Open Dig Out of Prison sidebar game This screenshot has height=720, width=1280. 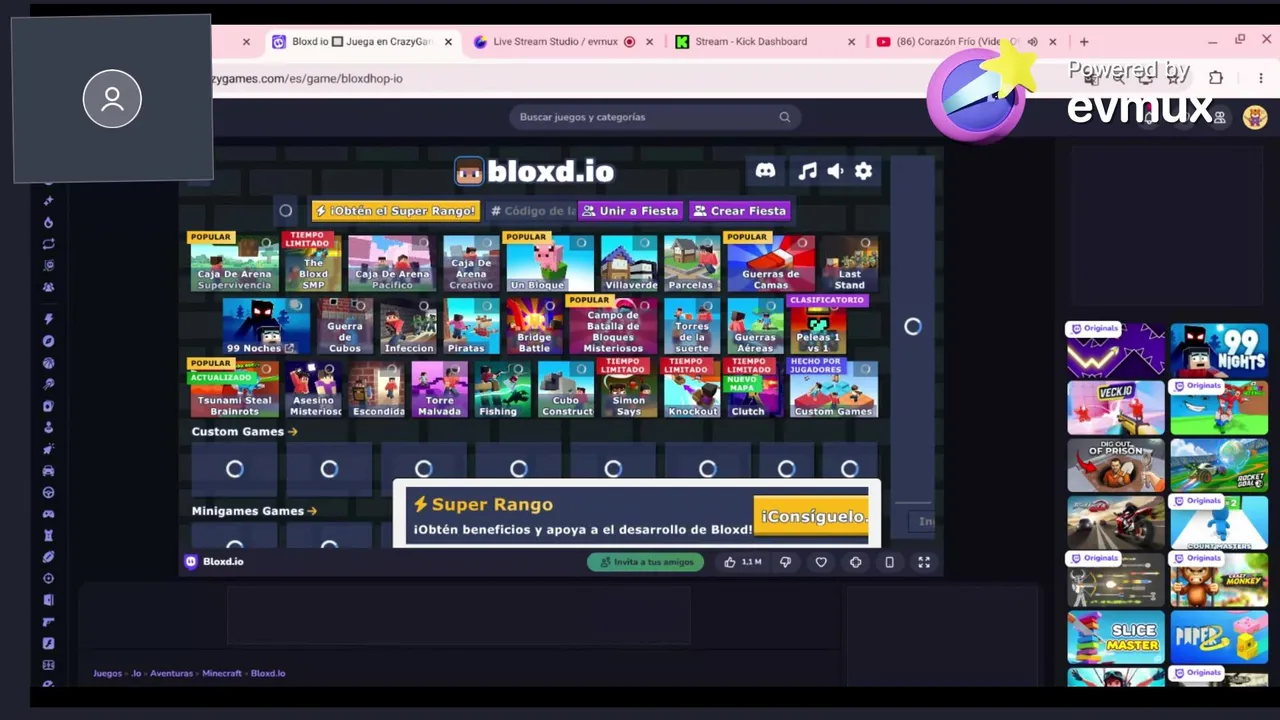click(x=1116, y=465)
